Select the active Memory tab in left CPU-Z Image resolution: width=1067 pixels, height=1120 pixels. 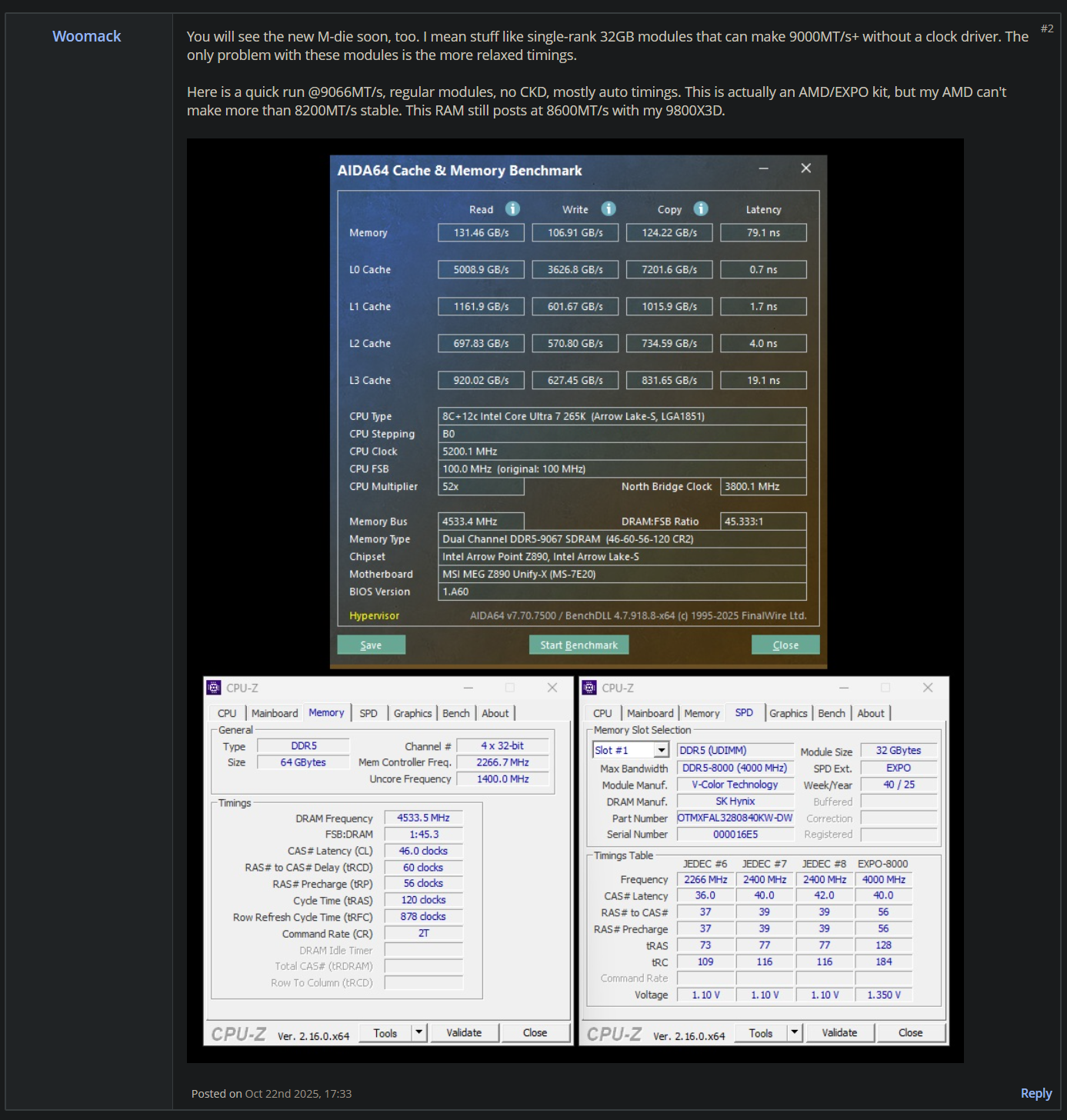pos(326,712)
